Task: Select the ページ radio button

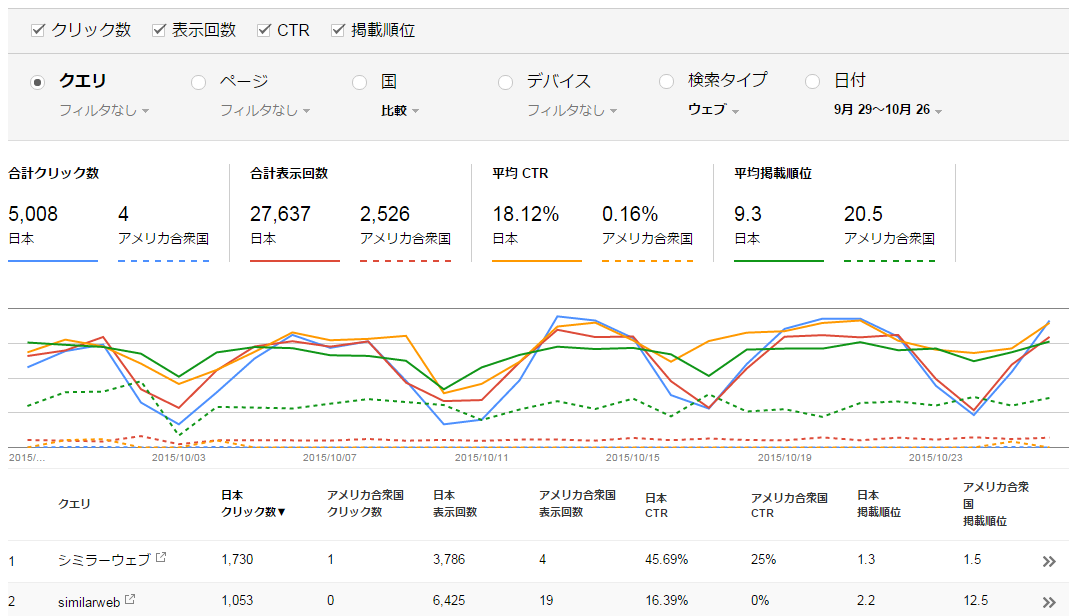Action: pos(198,82)
